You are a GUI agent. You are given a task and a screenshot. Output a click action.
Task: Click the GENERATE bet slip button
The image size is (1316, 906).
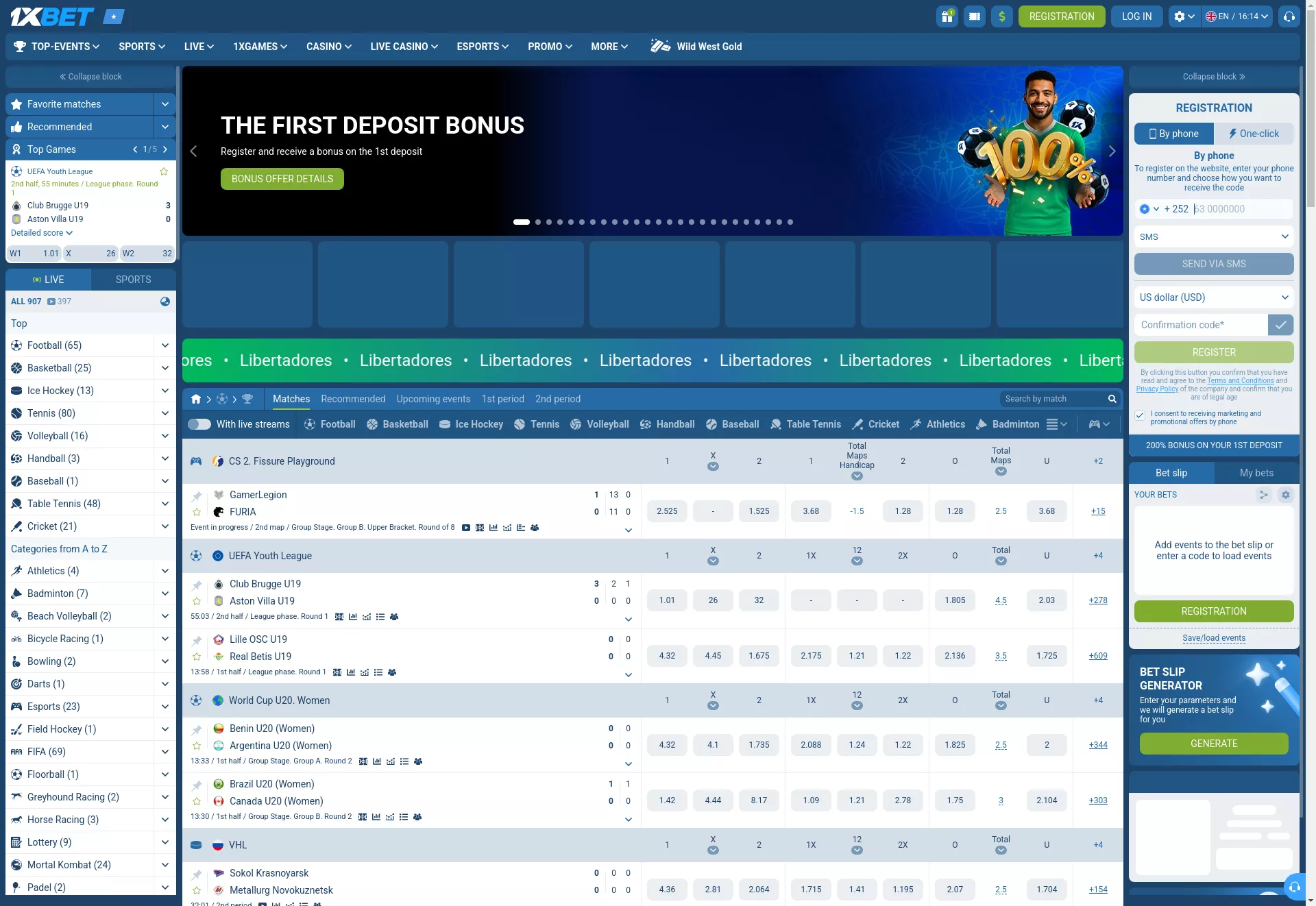[1213, 744]
